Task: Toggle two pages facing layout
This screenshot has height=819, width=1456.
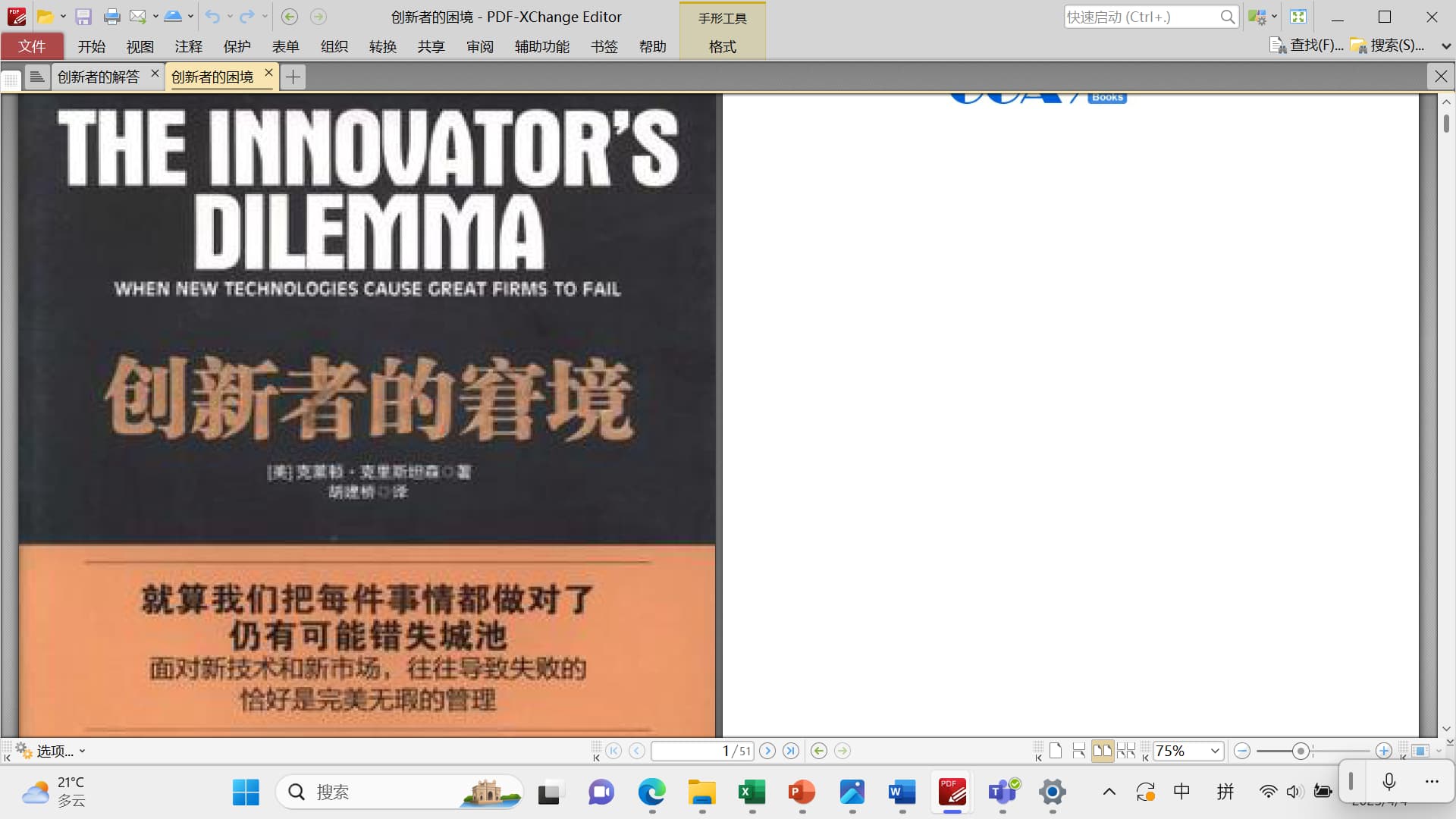Action: pyautogui.click(x=1102, y=751)
